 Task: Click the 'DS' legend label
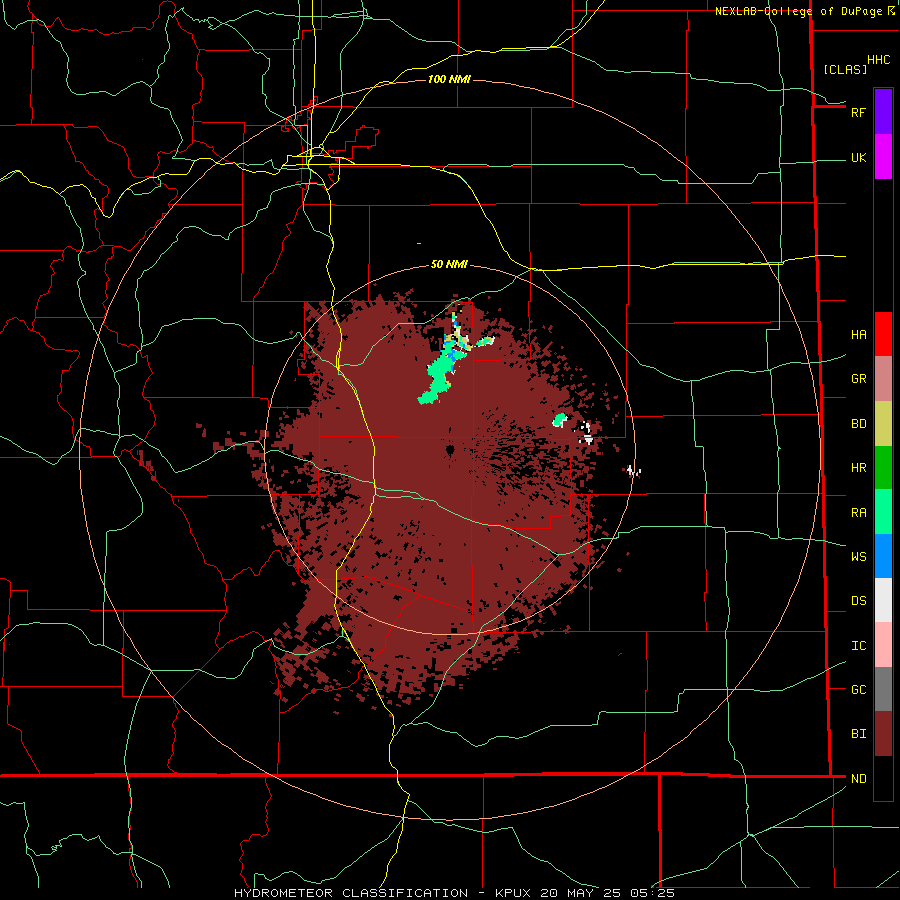[x=858, y=600]
